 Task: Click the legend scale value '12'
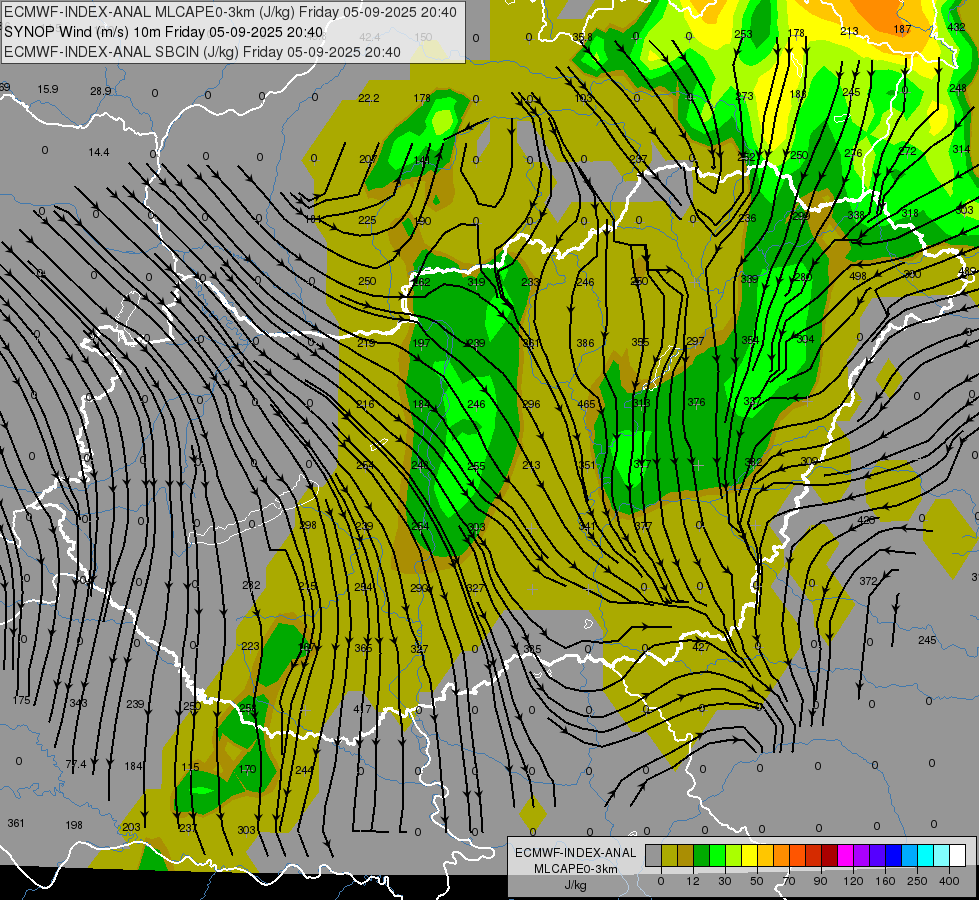tap(692, 881)
